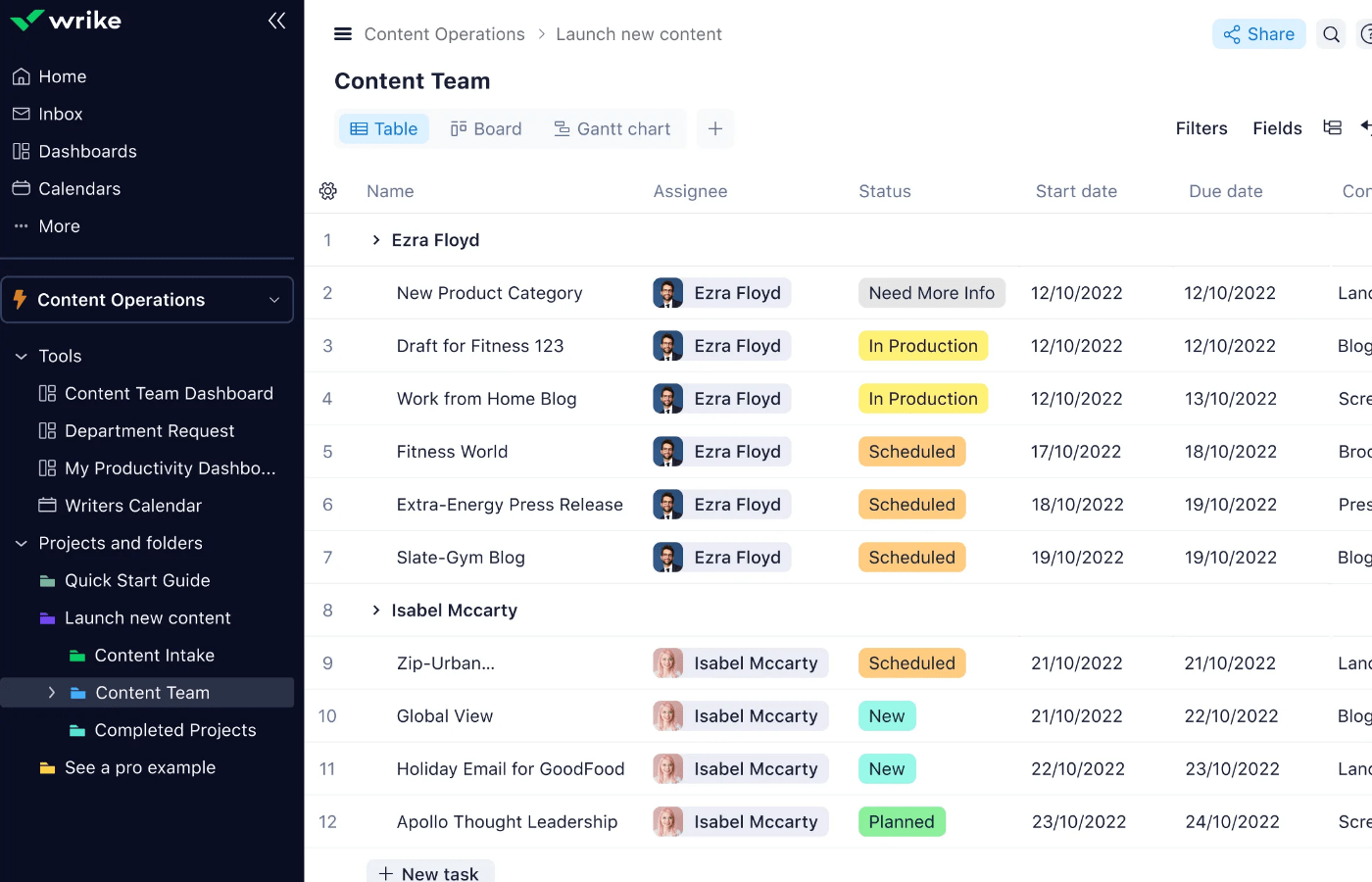Open Dashboards in the sidebar

(x=87, y=151)
